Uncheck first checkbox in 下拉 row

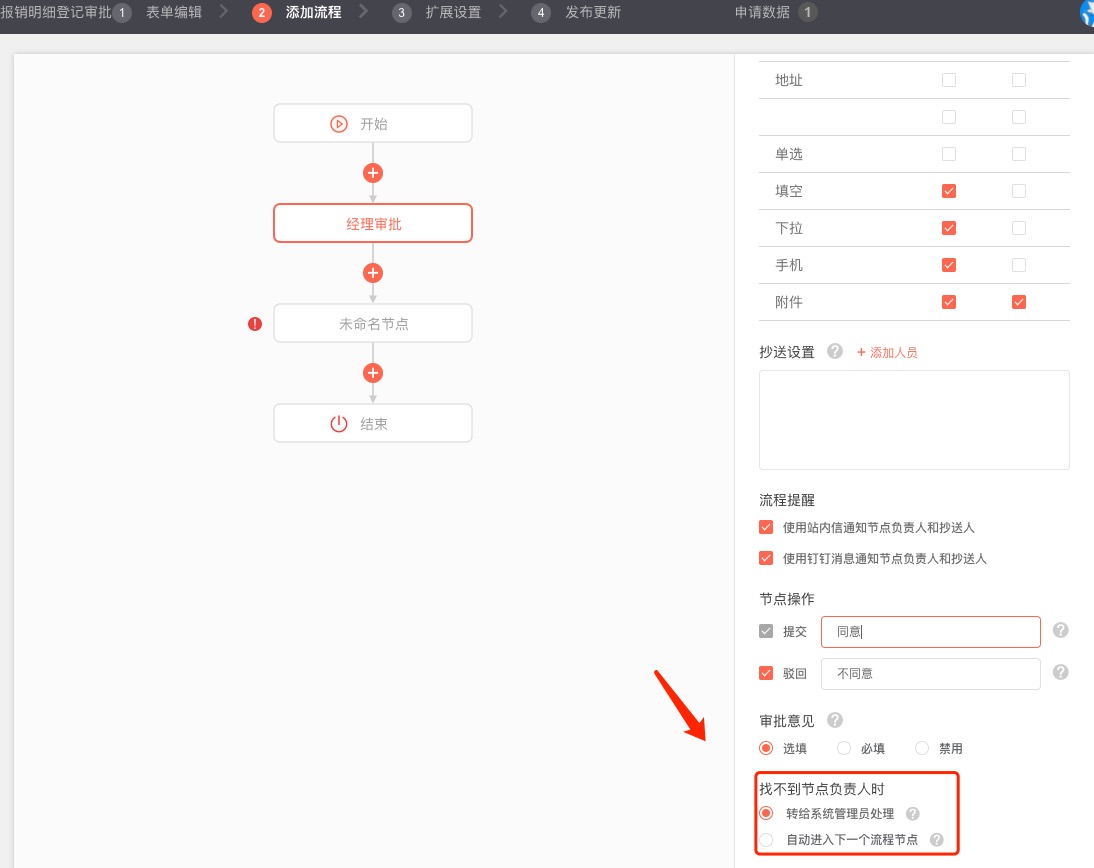click(x=949, y=228)
